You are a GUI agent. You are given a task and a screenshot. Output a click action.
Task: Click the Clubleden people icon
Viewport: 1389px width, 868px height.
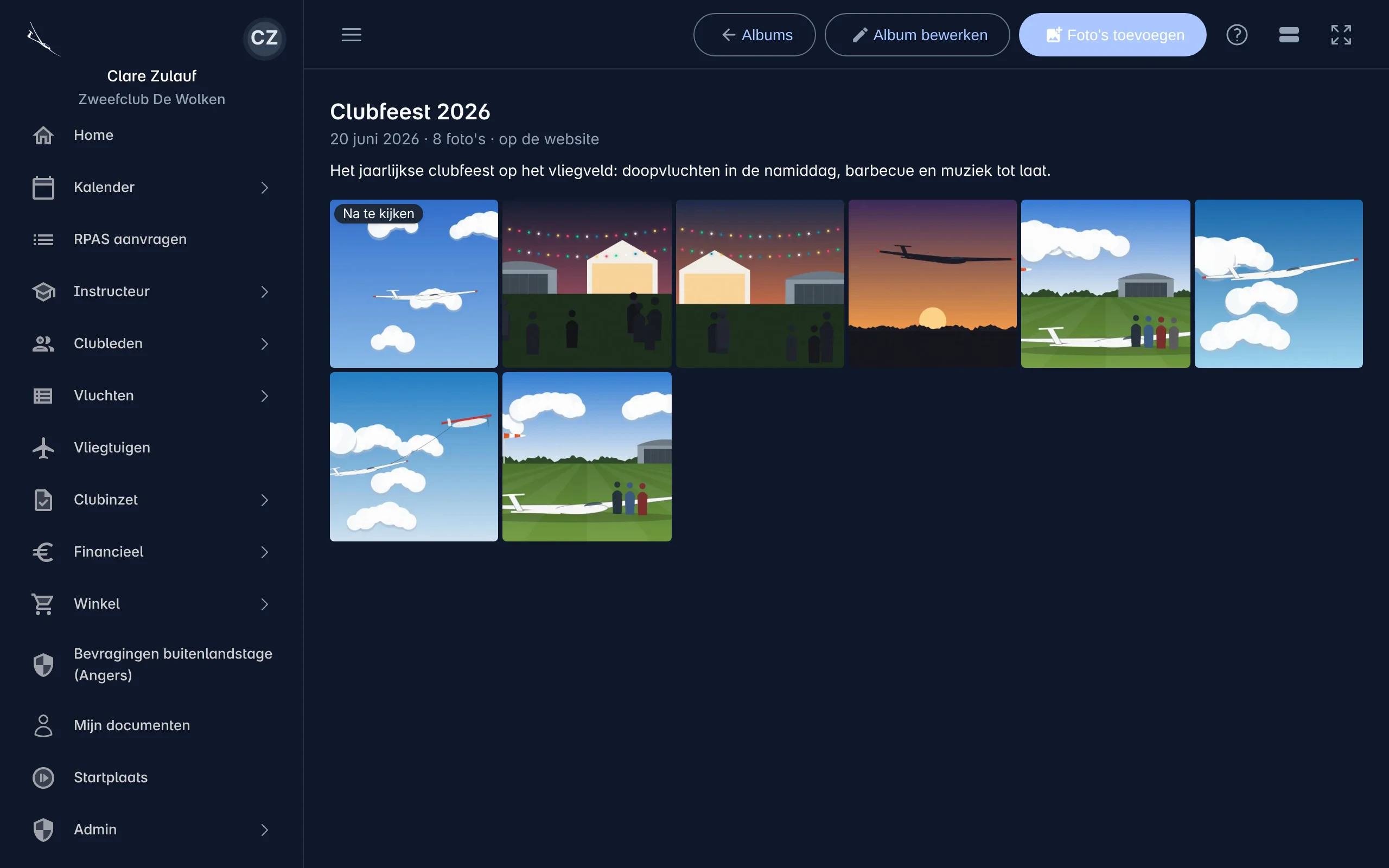coord(43,344)
